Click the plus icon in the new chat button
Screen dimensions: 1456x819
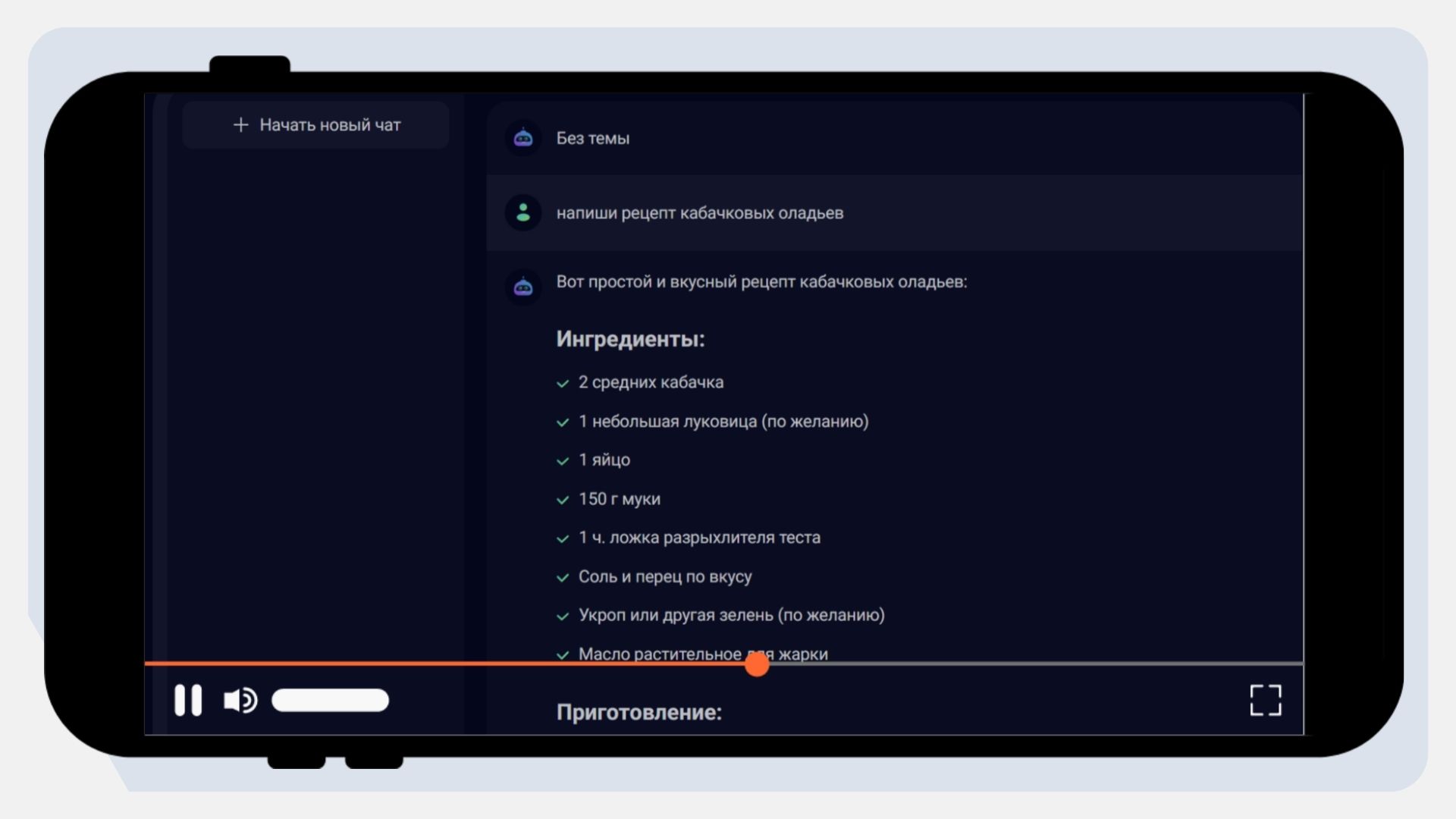(x=240, y=125)
